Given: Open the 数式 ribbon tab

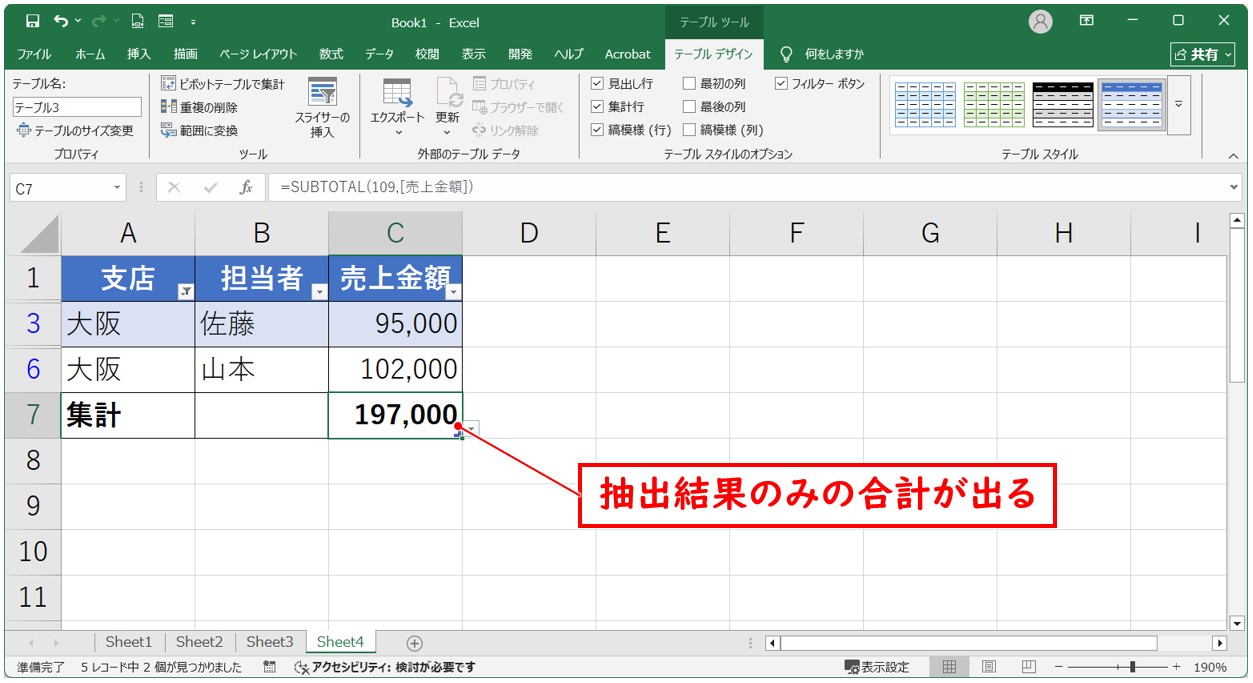Looking at the screenshot, I should coord(331,54).
